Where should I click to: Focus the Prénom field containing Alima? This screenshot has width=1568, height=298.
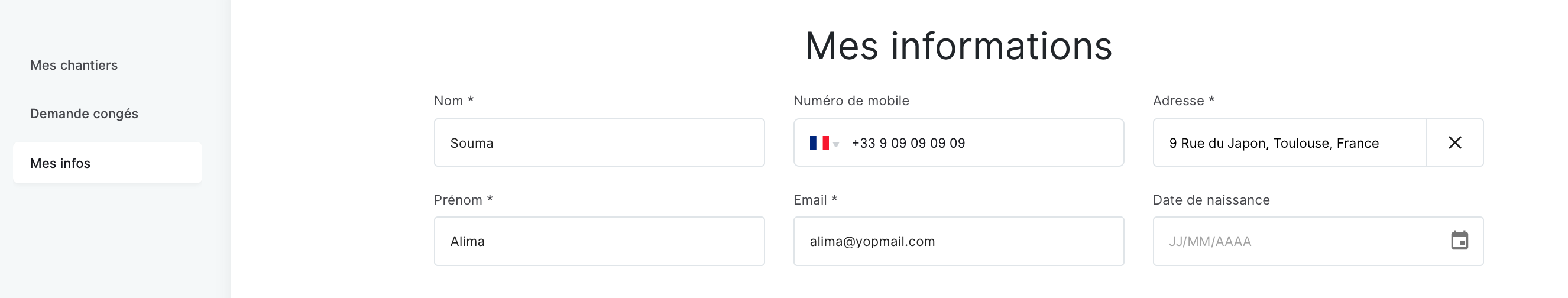click(x=599, y=241)
